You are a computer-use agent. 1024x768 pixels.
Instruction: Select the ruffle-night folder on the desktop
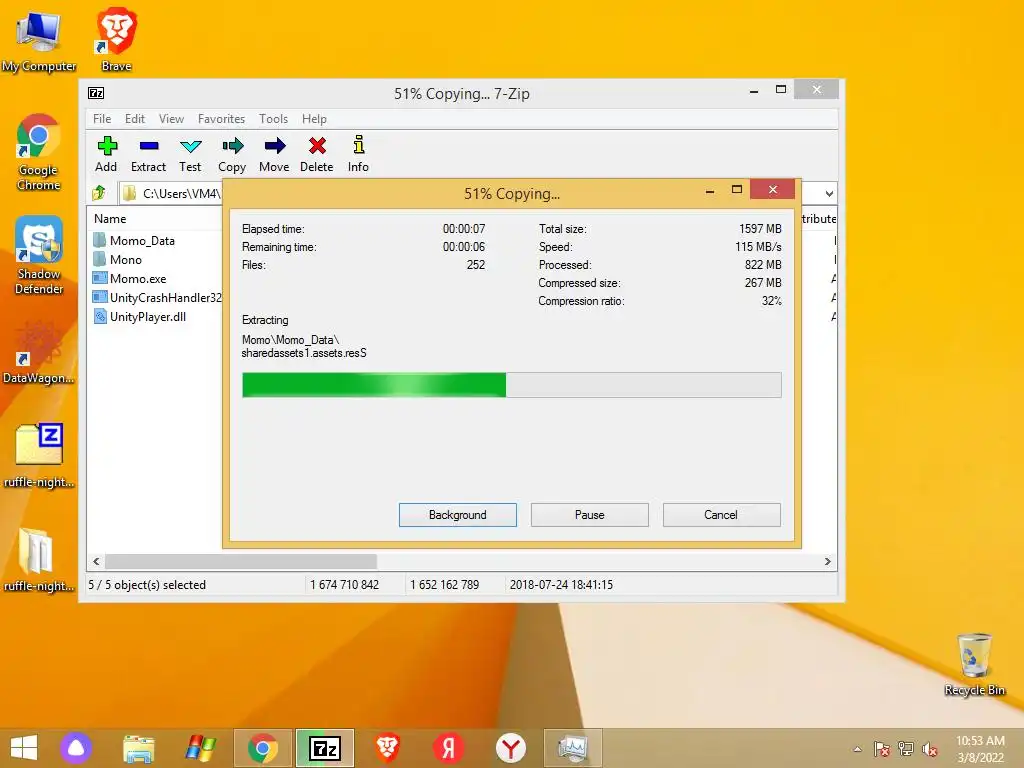(38, 559)
